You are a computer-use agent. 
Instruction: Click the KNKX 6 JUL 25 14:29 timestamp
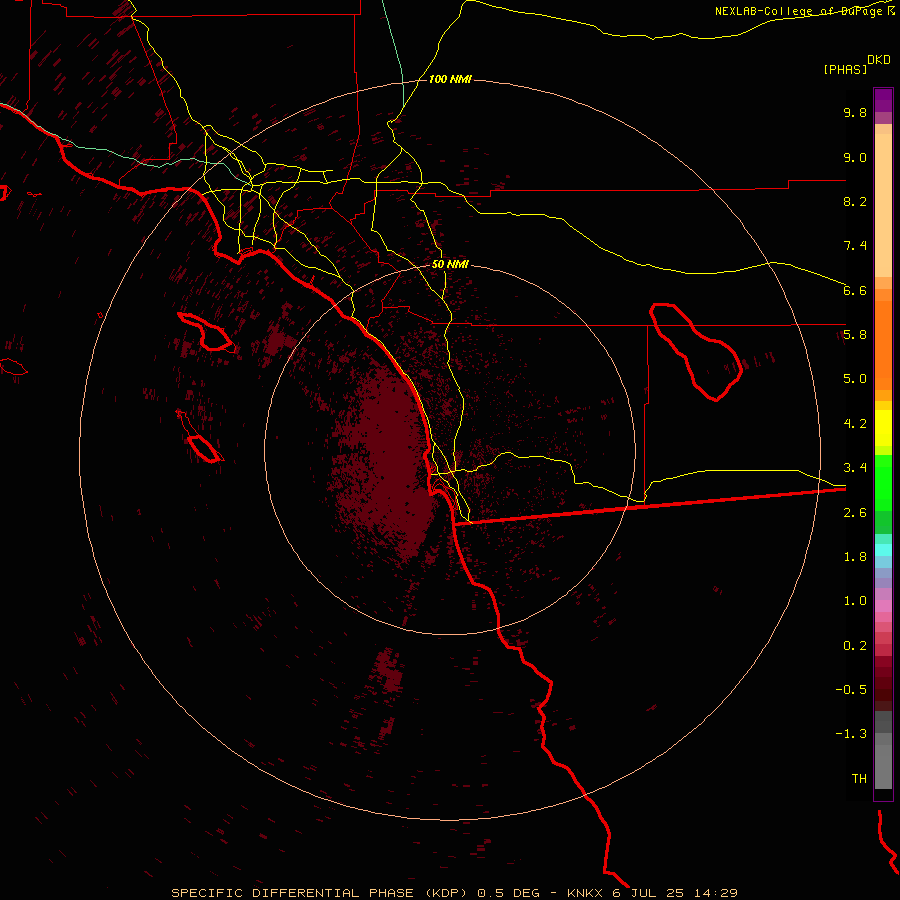coord(652,893)
